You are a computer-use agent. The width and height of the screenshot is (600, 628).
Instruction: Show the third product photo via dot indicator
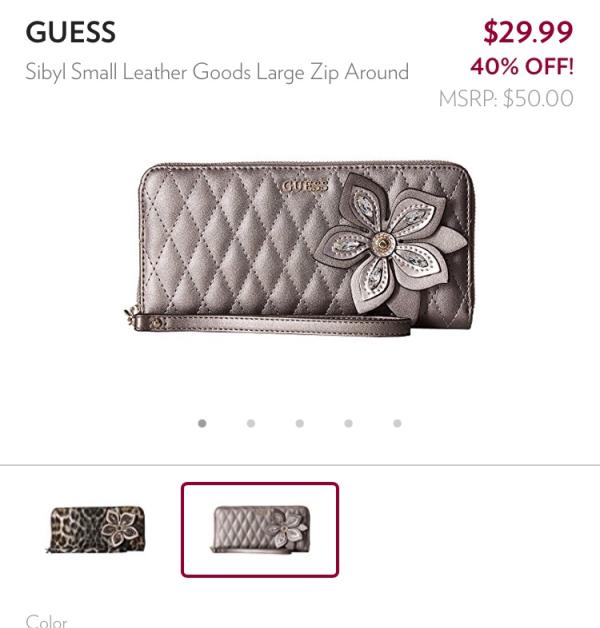click(x=300, y=423)
